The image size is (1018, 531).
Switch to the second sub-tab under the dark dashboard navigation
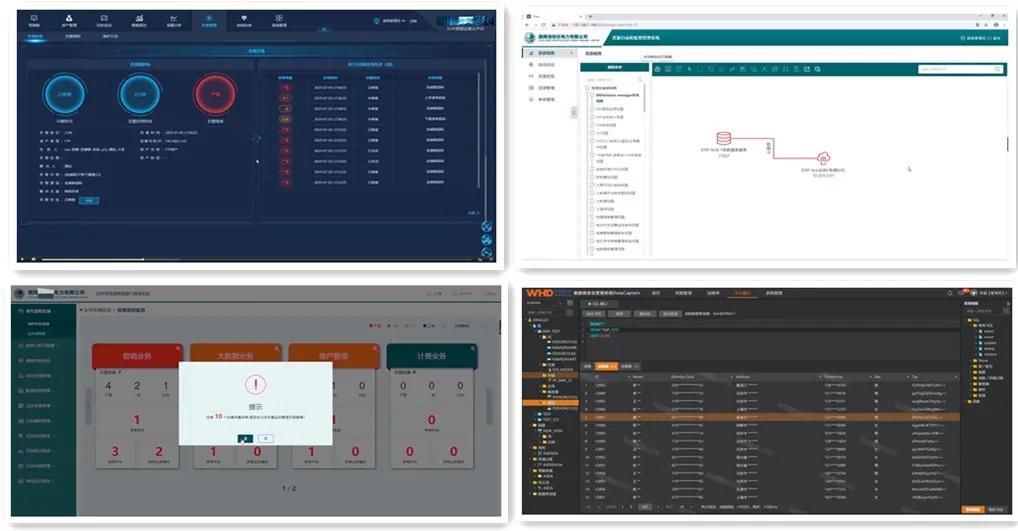72,36
